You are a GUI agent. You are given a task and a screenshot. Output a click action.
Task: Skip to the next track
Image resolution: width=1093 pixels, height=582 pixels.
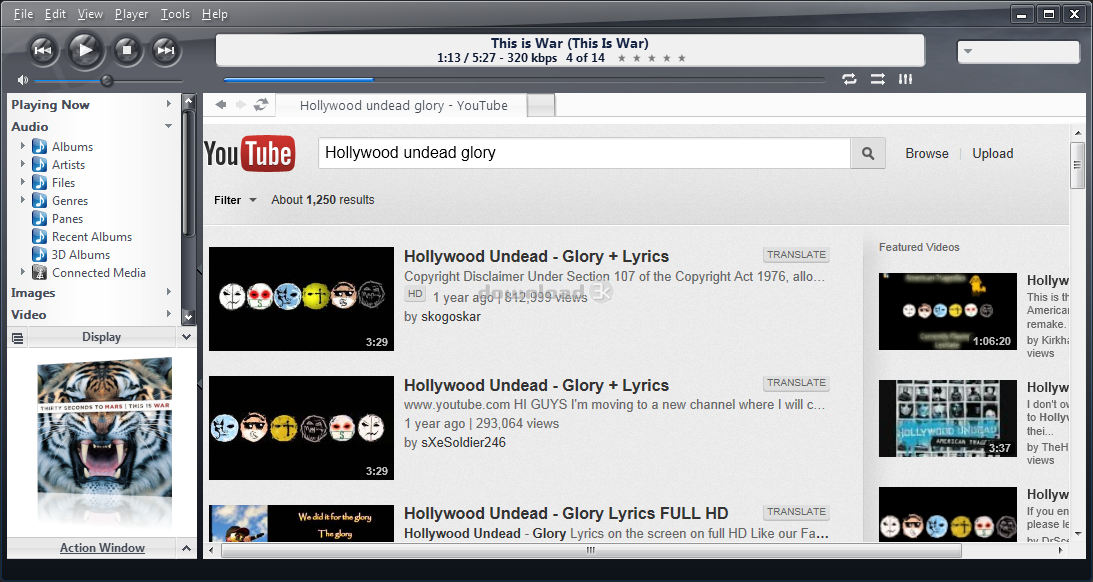point(166,49)
